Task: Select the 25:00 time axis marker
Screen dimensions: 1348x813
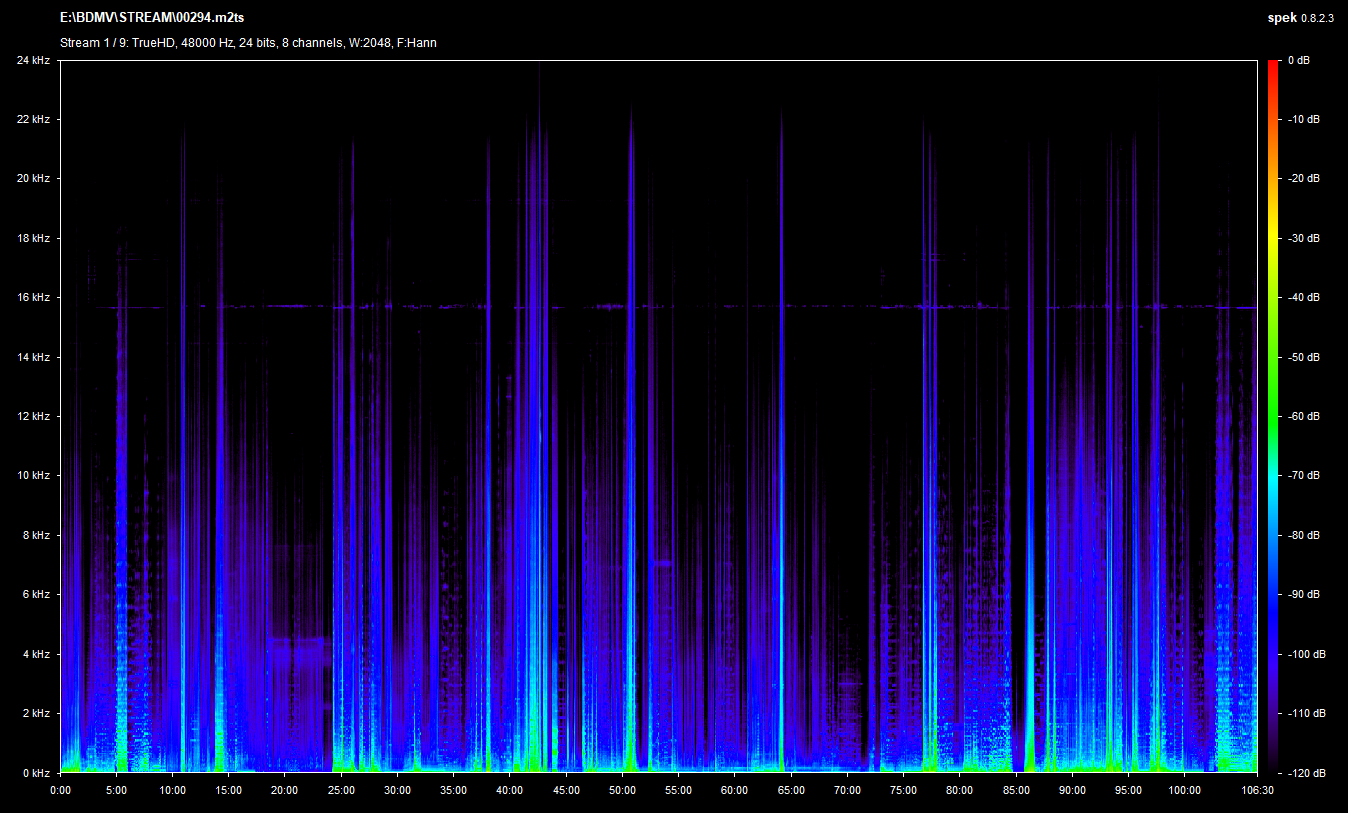Action: tap(341, 790)
